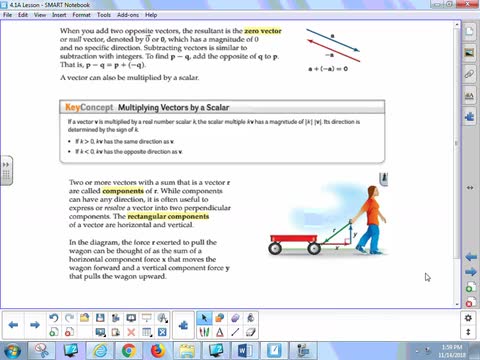
Task: Select the Regular Polygons triangle tool
Action: click(220, 332)
